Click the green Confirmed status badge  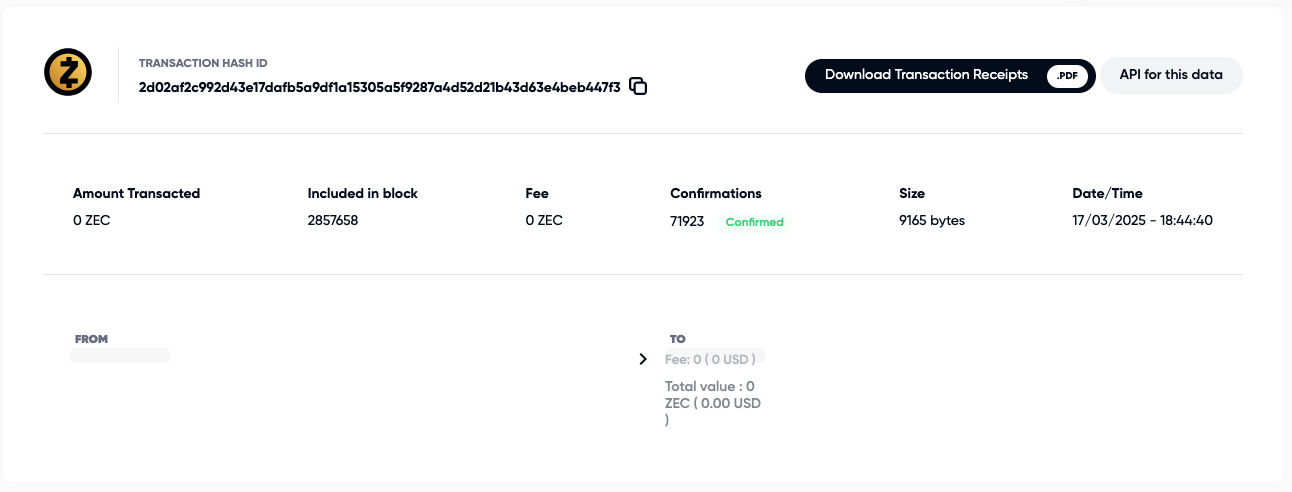click(754, 222)
